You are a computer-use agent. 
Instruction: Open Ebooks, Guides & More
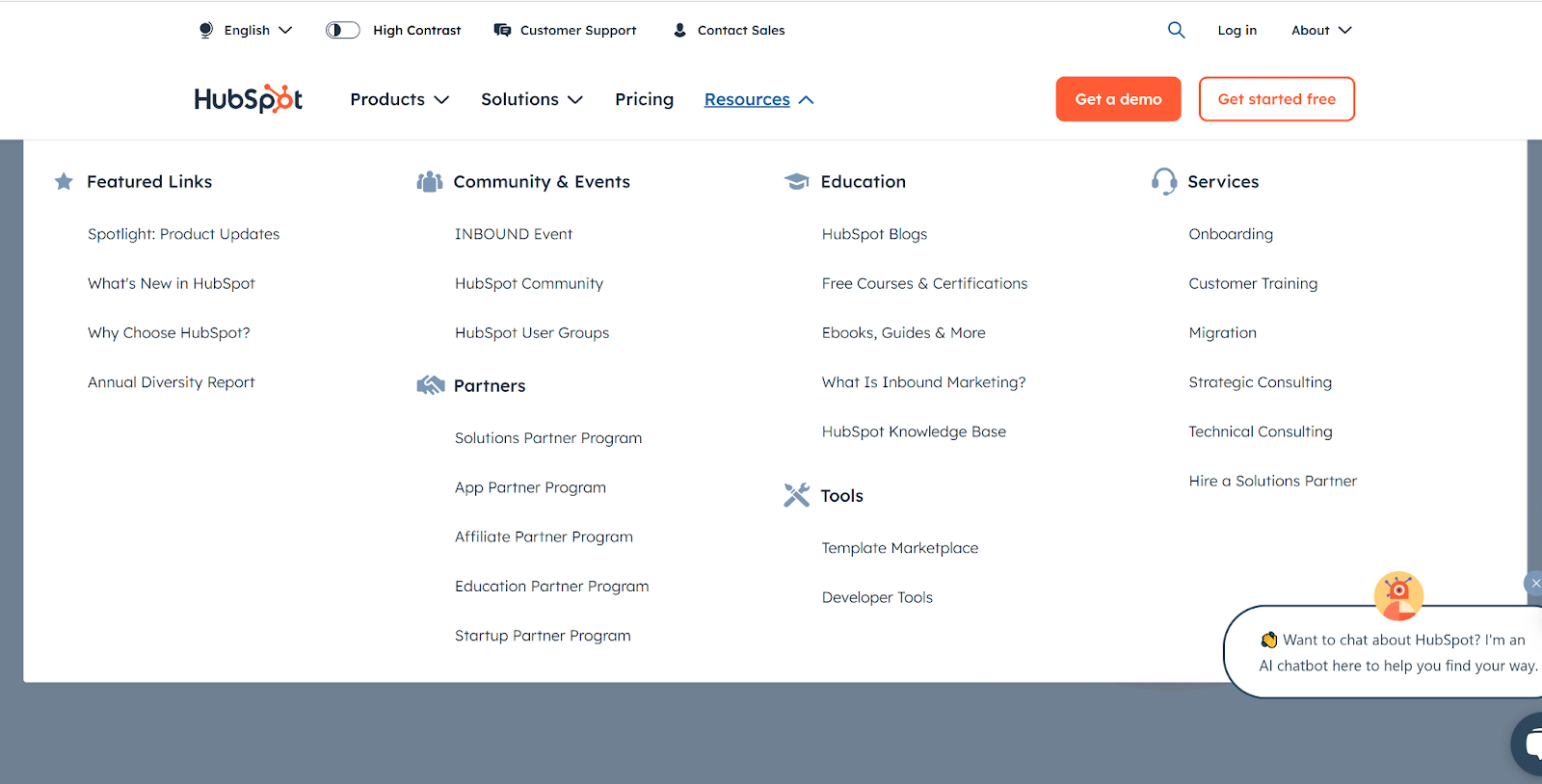pos(904,332)
